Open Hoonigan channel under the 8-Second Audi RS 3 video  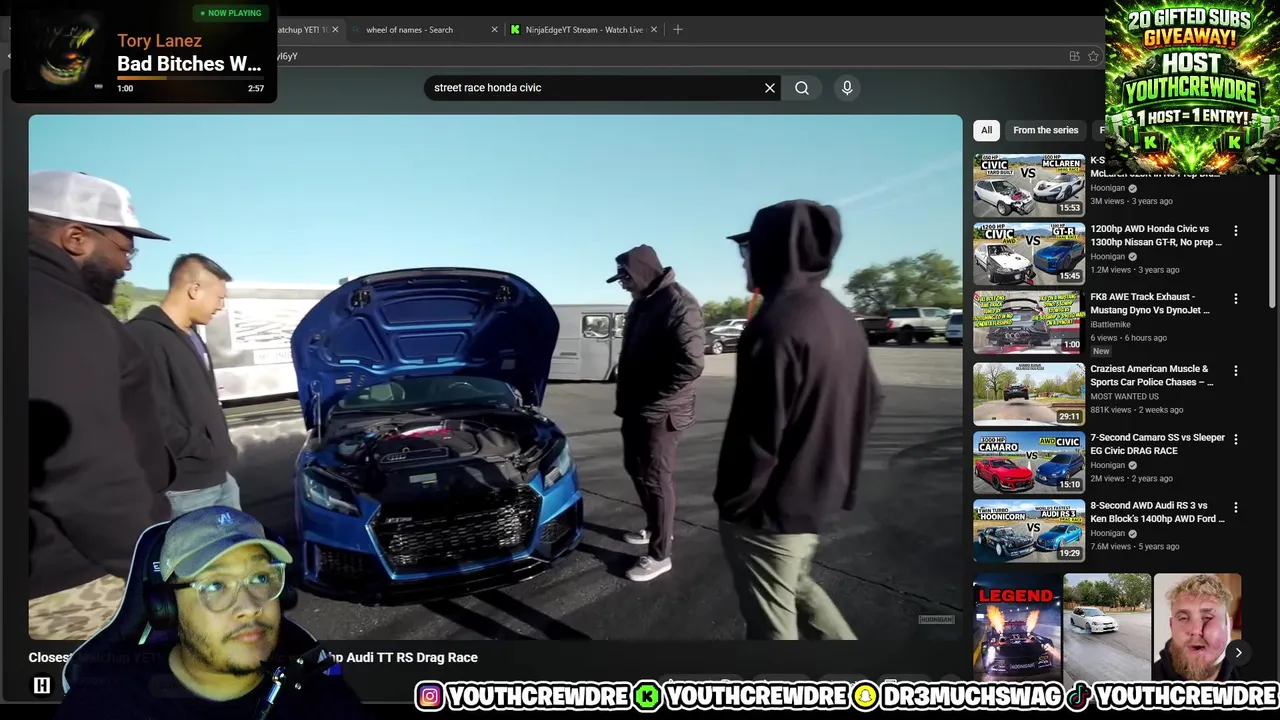pos(1108,533)
